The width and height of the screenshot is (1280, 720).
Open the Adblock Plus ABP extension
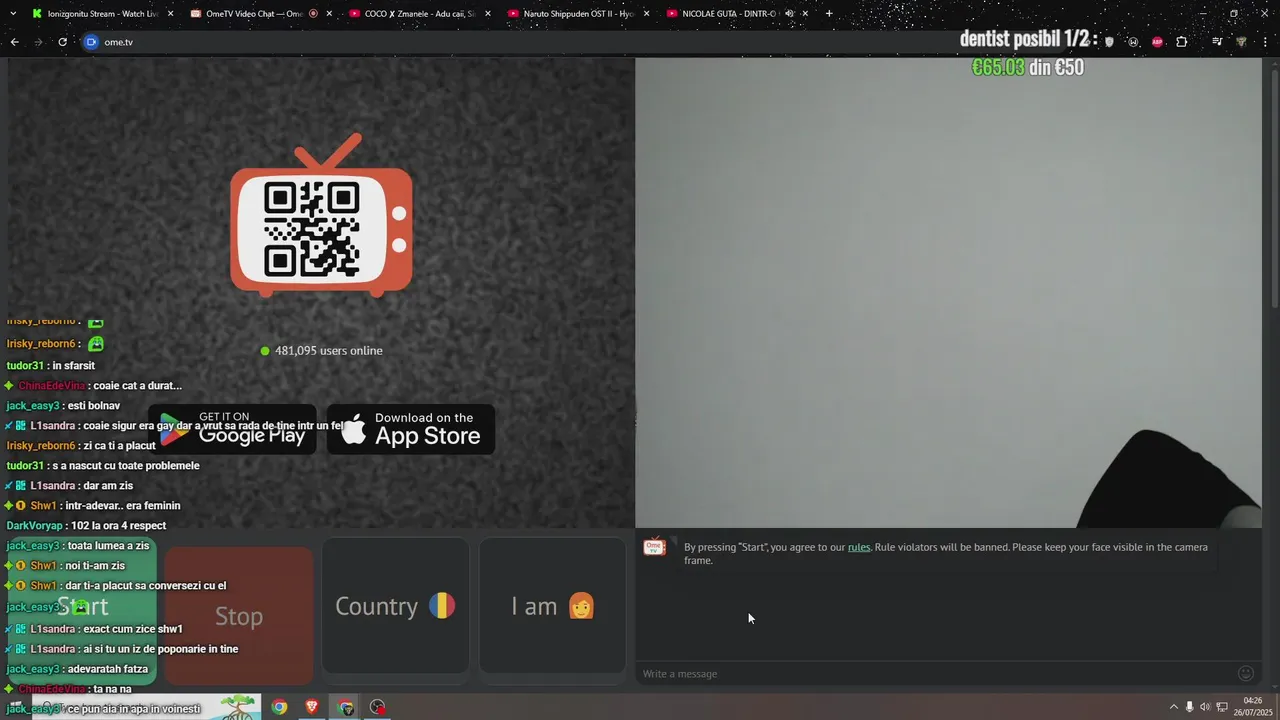pyautogui.click(x=1157, y=42)
